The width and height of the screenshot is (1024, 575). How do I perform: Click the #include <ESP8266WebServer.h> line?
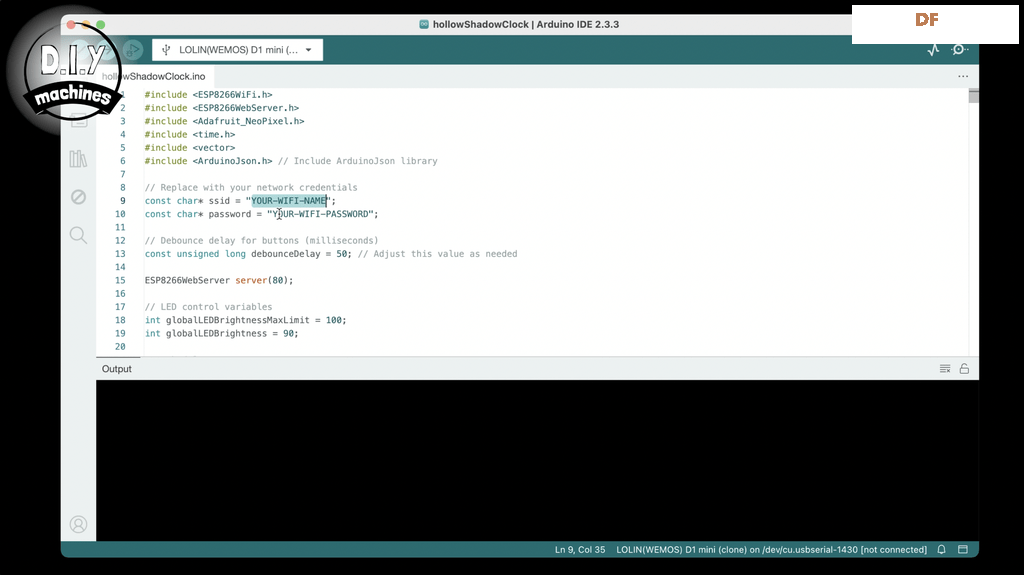click(221, 108)
